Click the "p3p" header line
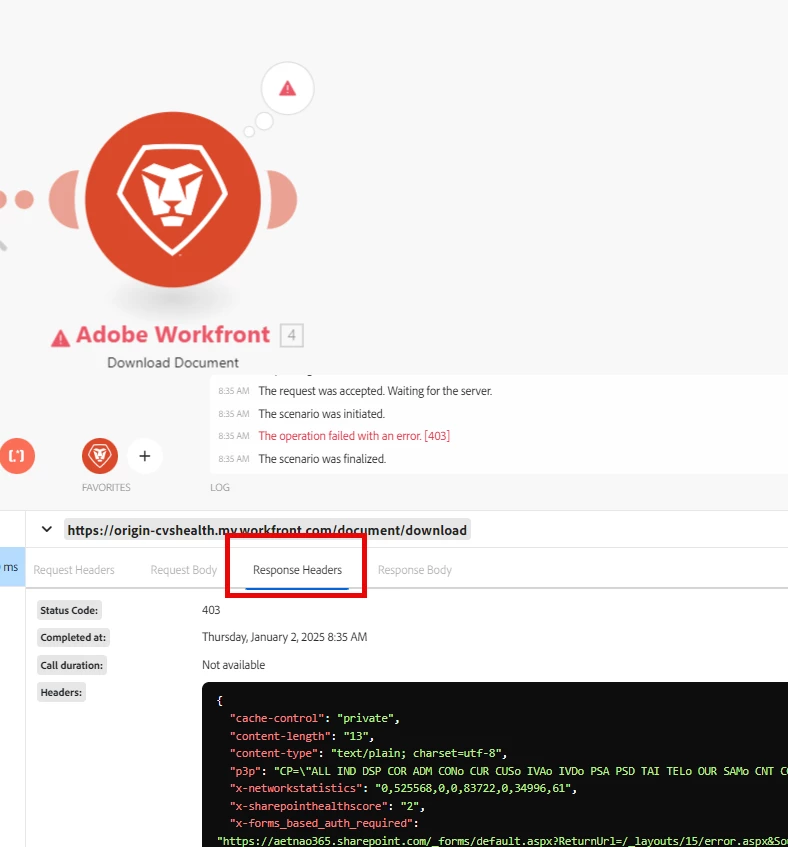Screen dimensions: 788x847 click(508, 771)
